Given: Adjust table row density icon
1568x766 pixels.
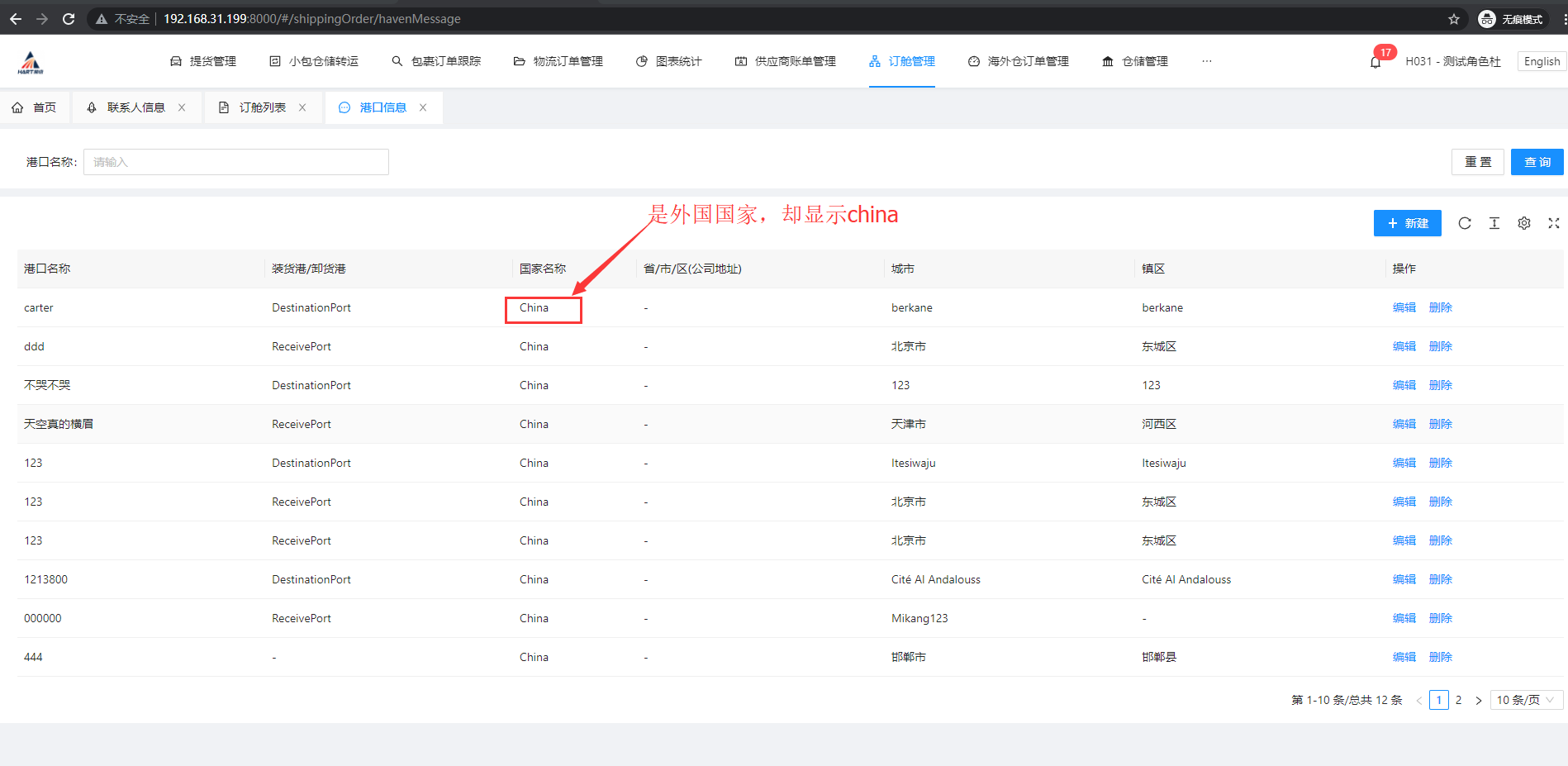Looking at the screenshot, I should pos(1494,223).
